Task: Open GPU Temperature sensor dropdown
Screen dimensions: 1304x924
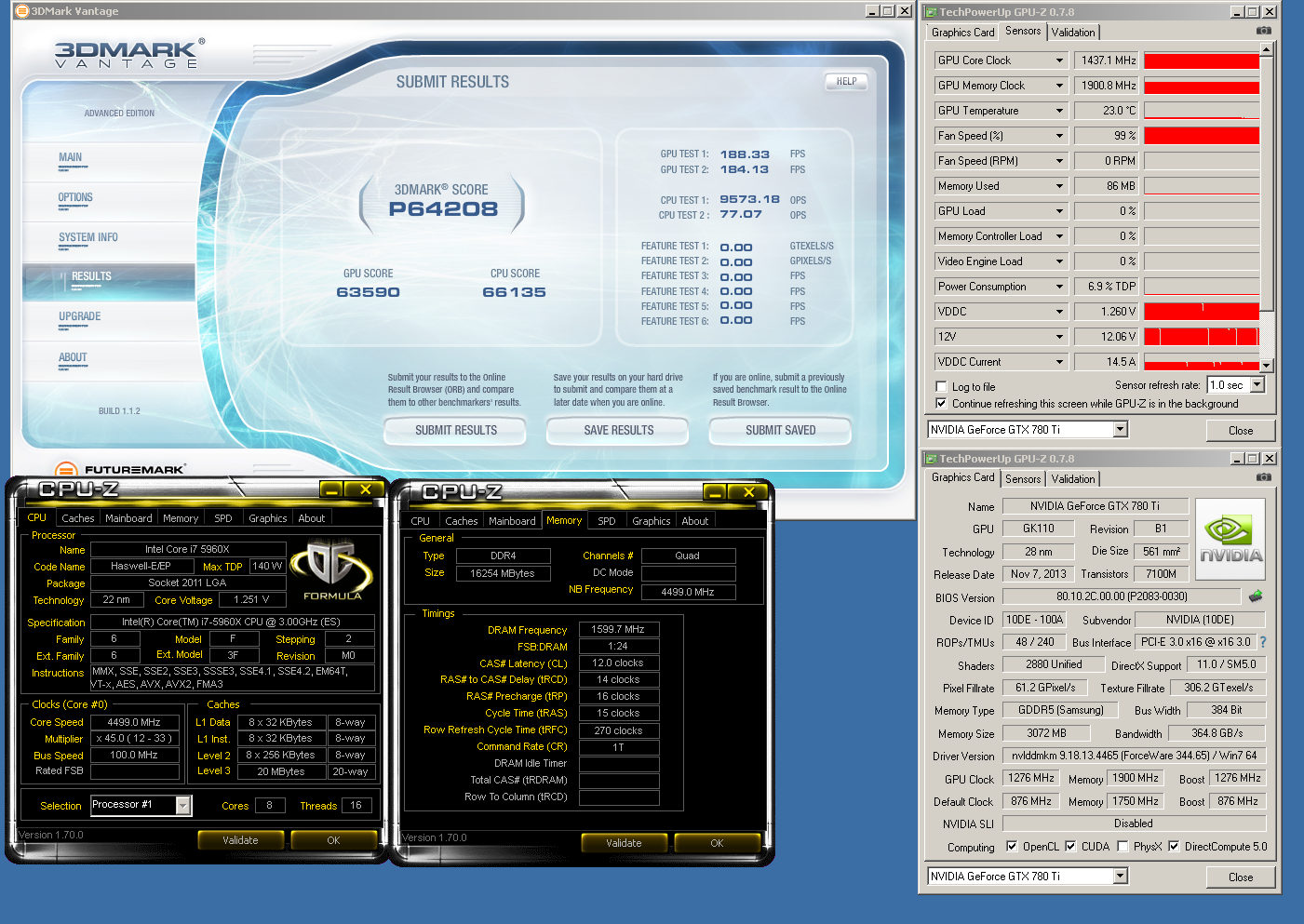Action: tap(1059, 111)
